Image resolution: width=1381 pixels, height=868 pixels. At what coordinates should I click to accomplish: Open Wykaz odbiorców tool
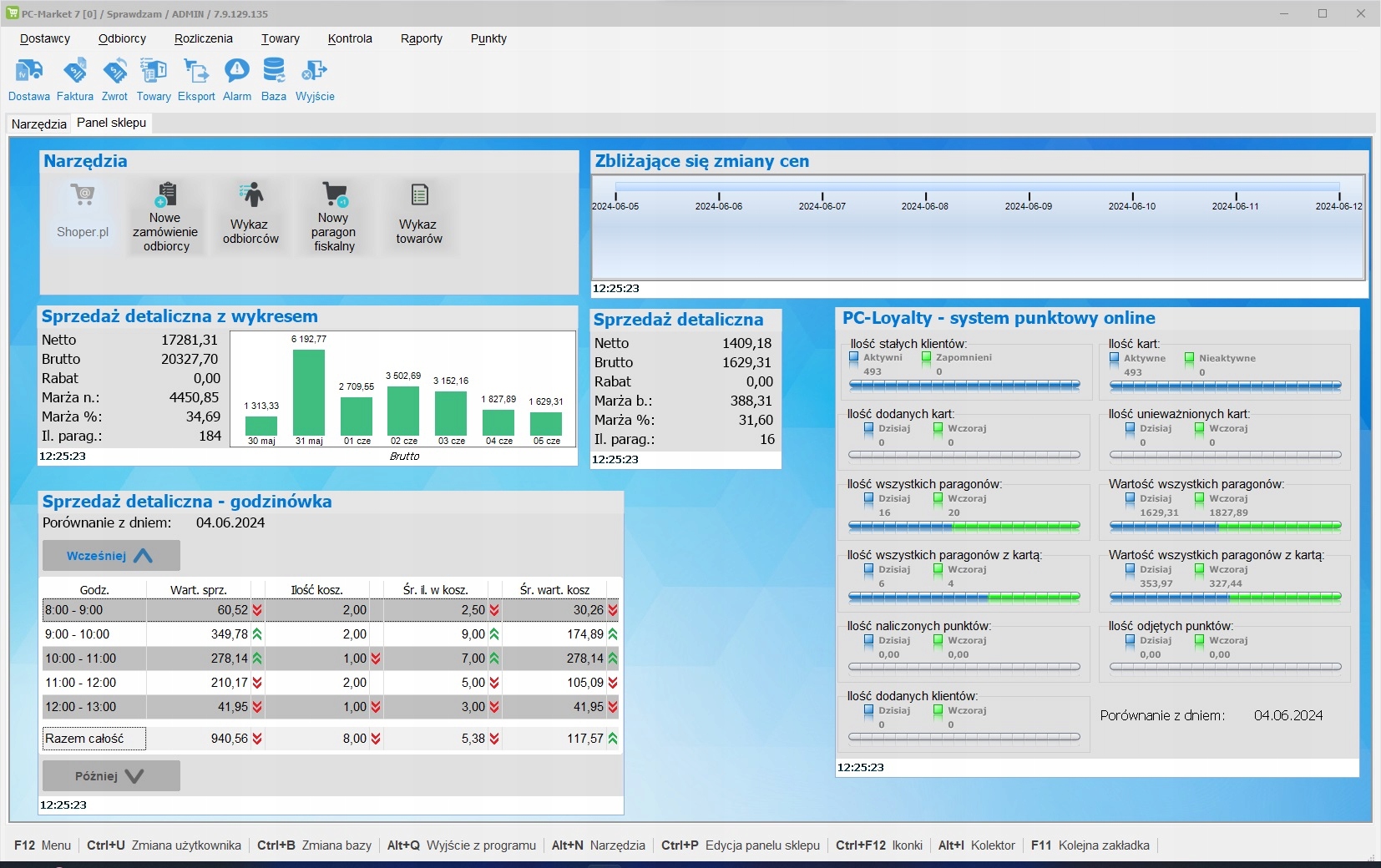(250, 216)
